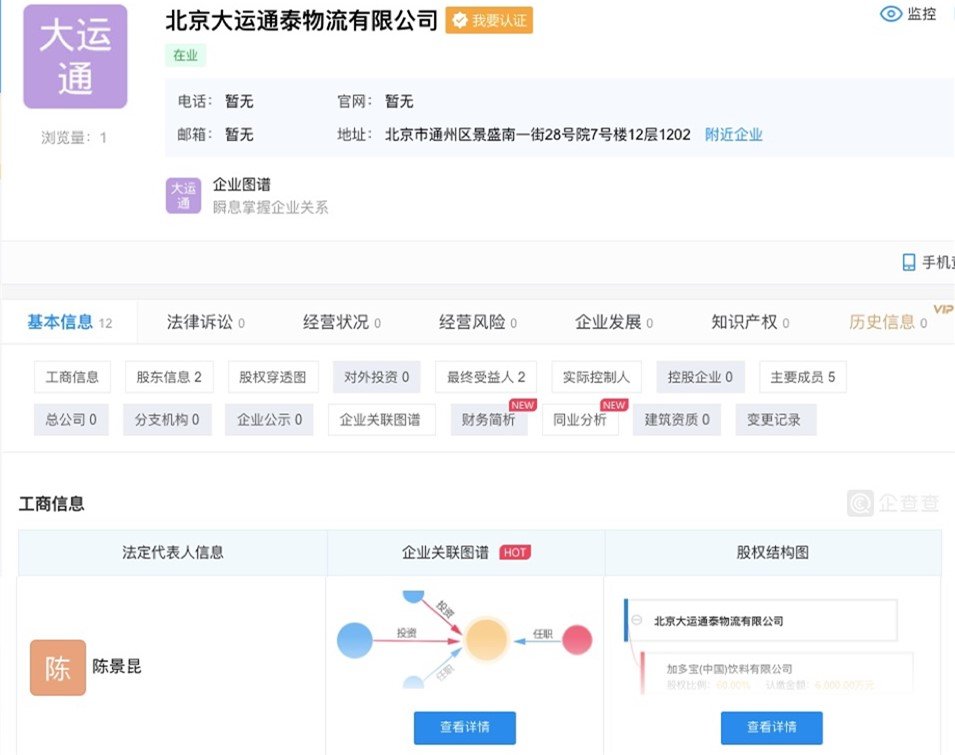Jump to 主要成员 5 section
The width and height of the screenshot is (955, 755).
[x=803, y=377]
